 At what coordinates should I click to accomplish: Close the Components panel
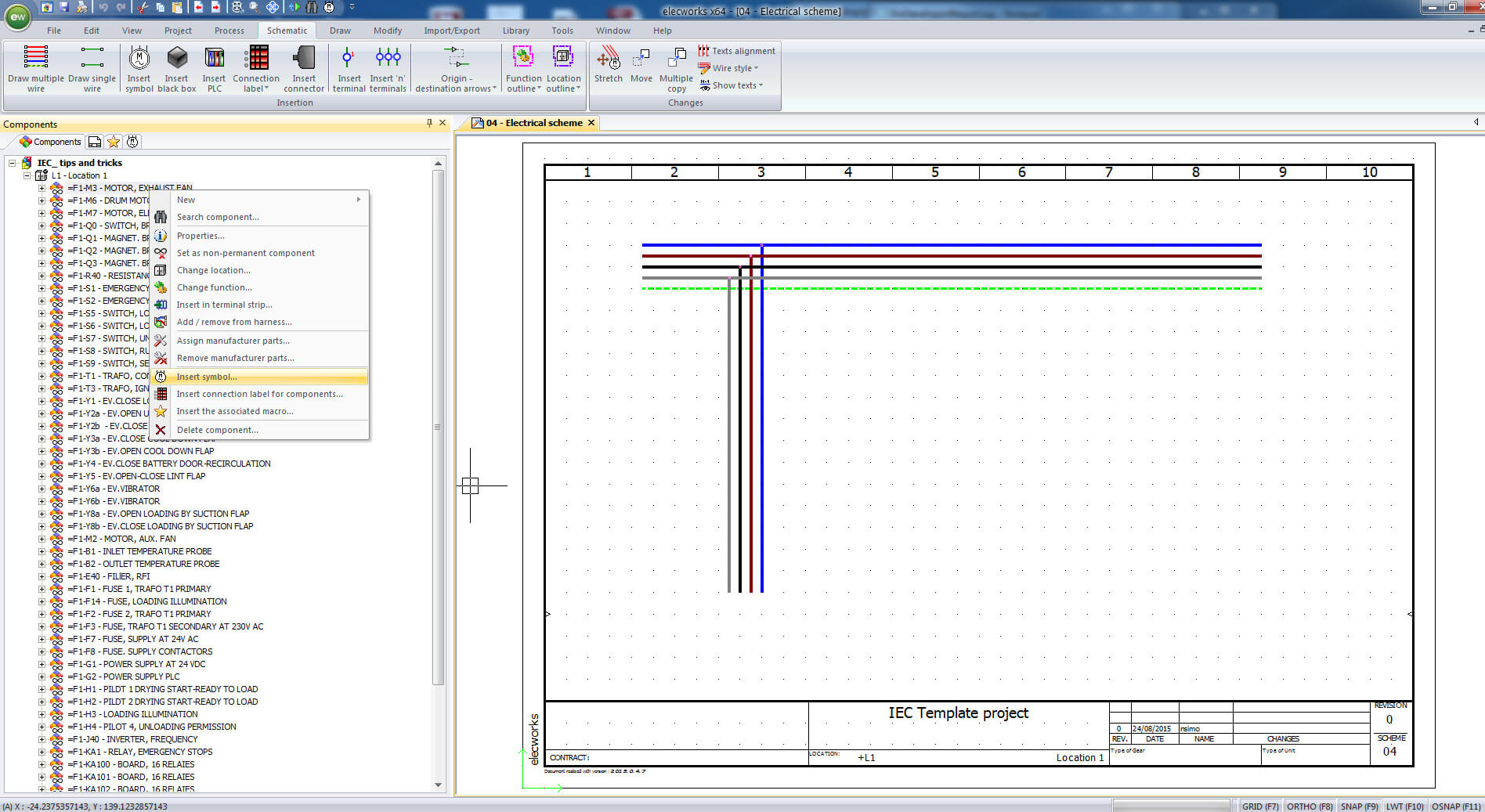click(443, 123)
